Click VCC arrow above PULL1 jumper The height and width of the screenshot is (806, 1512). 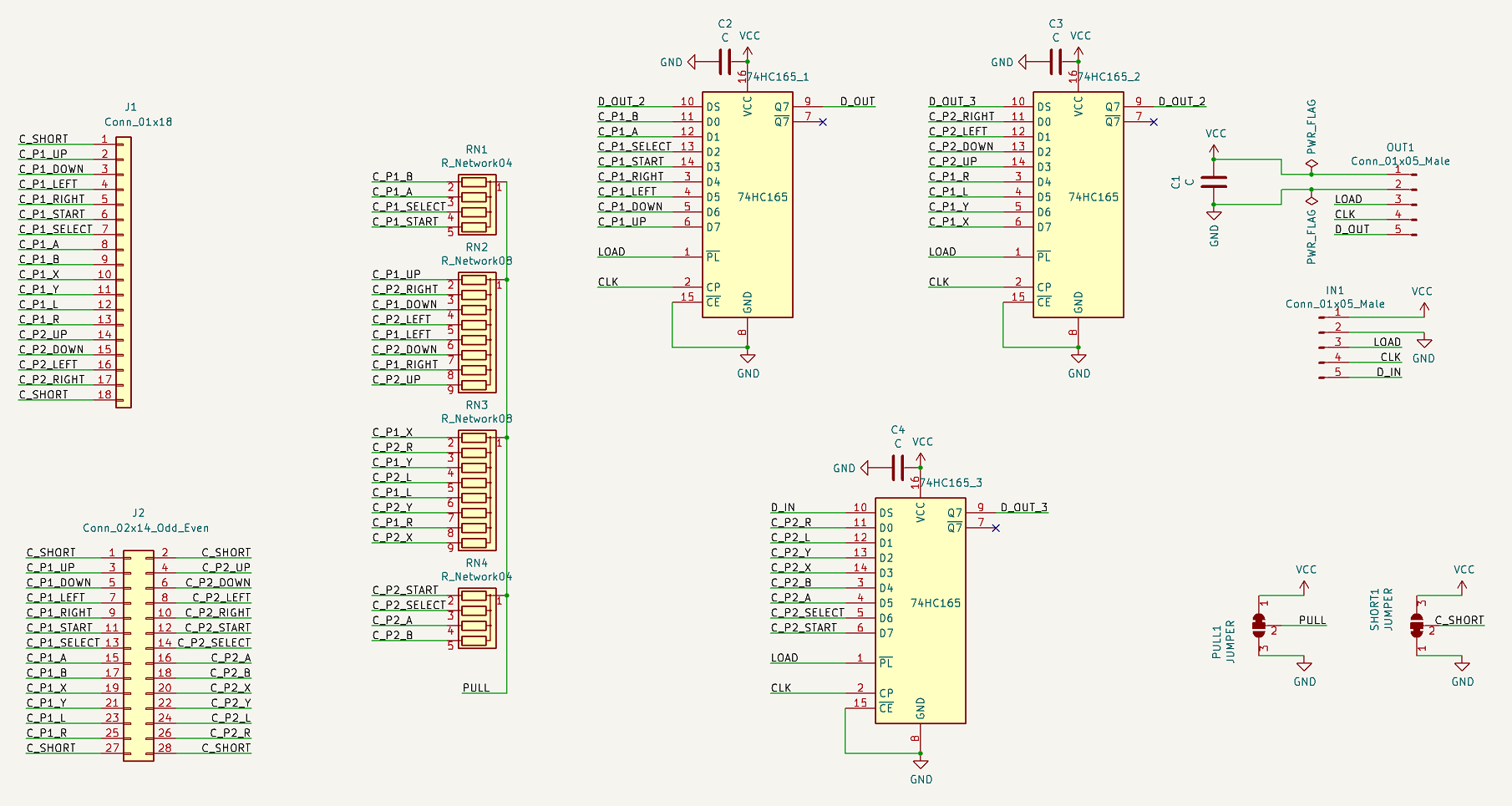point(1304,586)
